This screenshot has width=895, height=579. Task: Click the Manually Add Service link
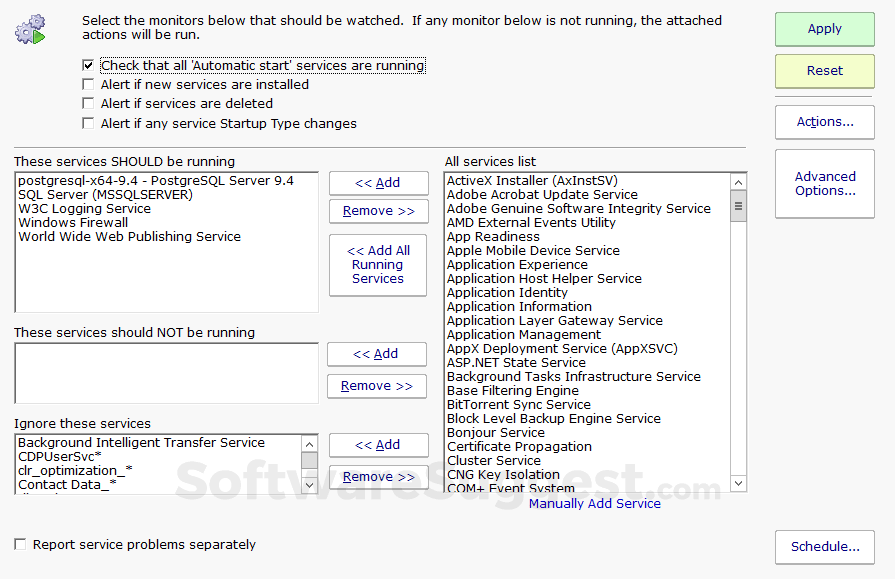pos(594,503)
